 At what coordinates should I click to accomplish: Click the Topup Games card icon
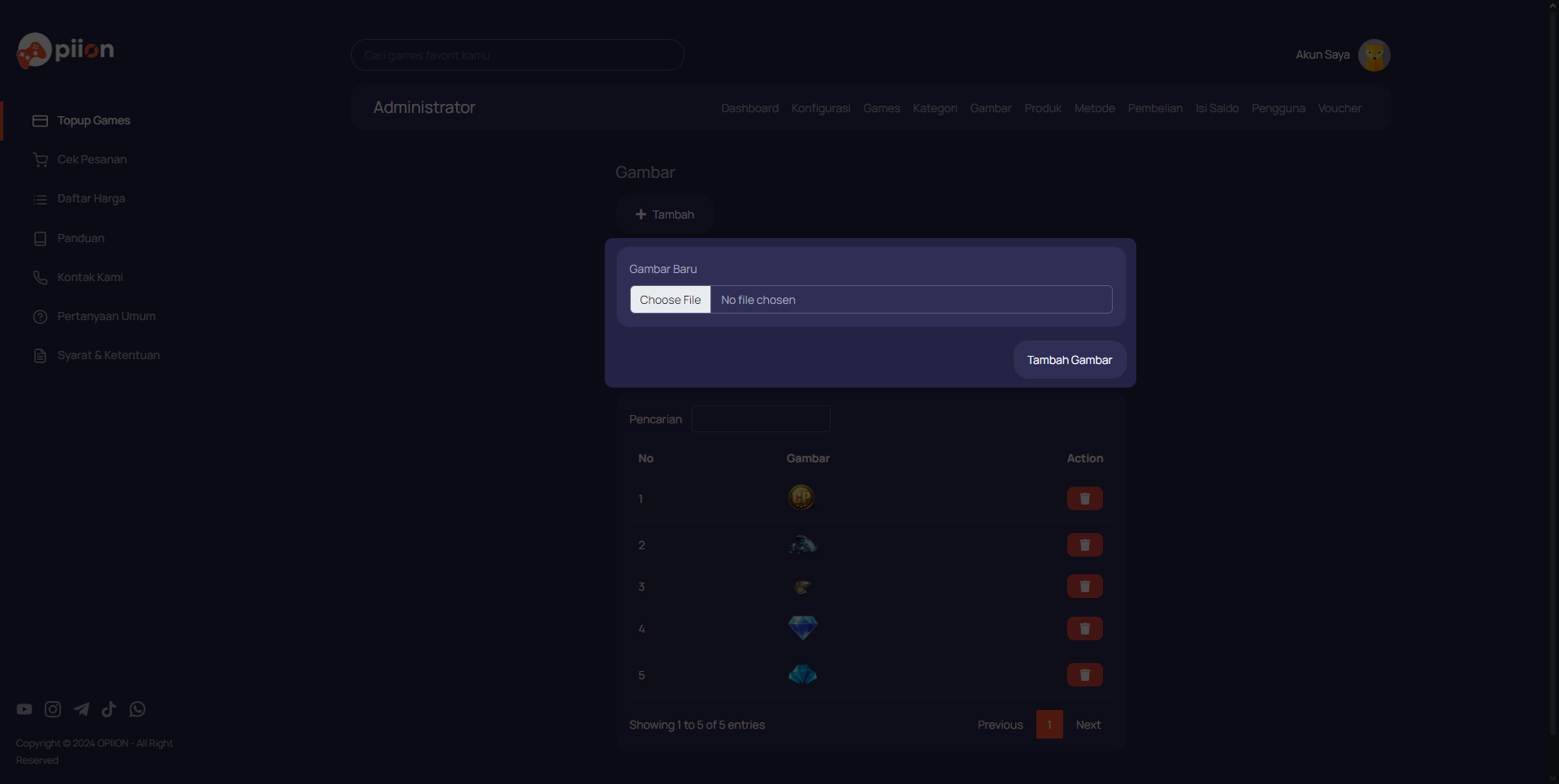40,120
